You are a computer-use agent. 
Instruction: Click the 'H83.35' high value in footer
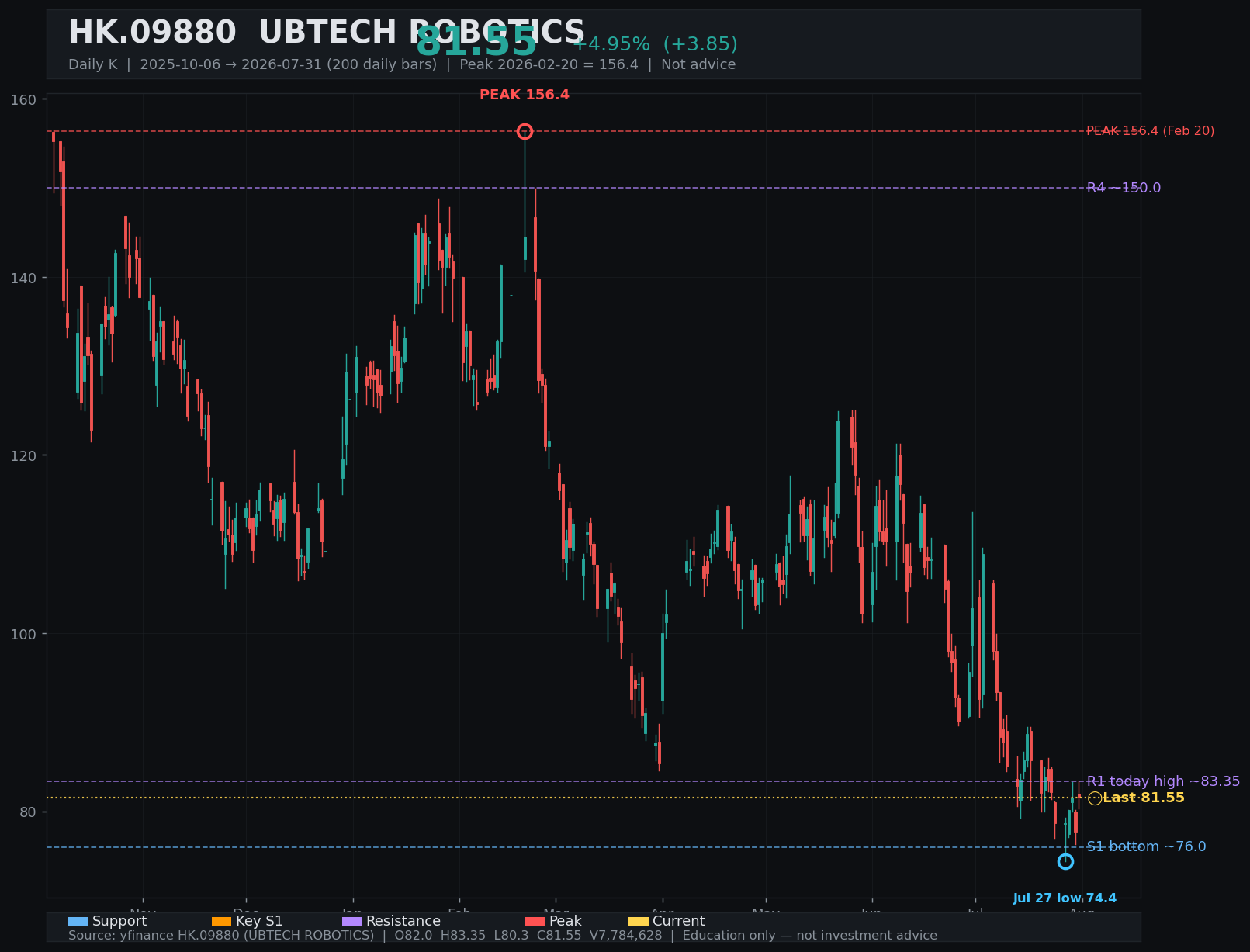(463, 936)
